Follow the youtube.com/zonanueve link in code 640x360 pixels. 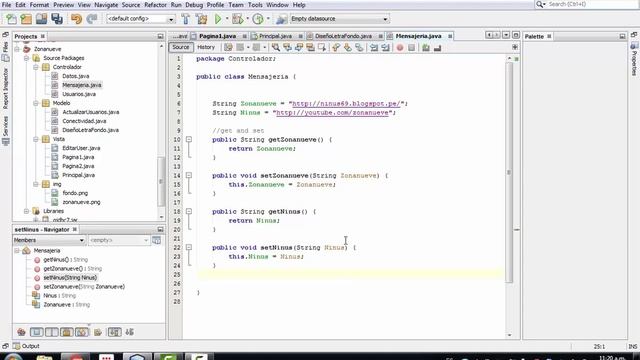pyautogui.click(x=332, y=113)
